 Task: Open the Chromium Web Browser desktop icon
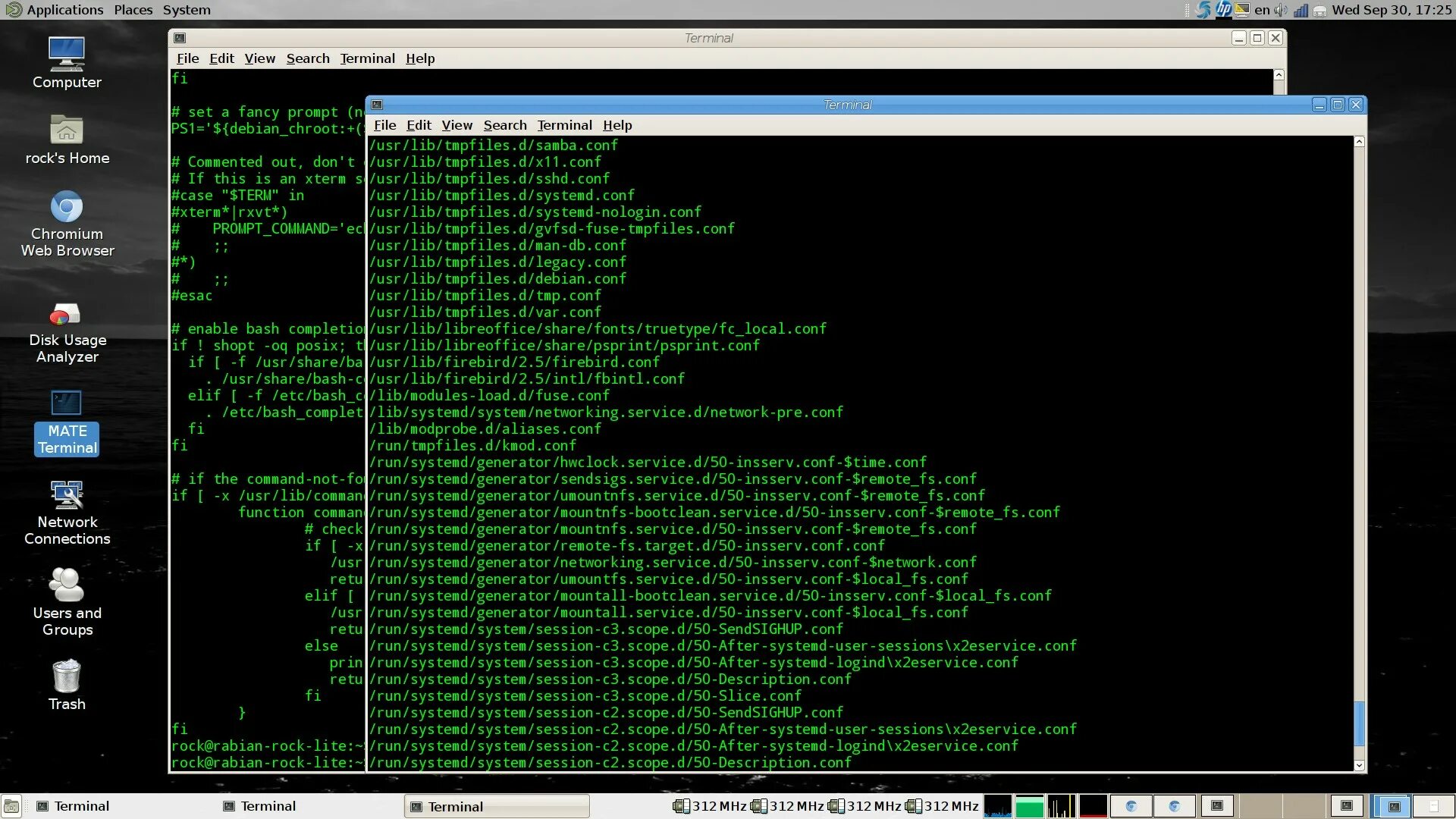(67, 209)
